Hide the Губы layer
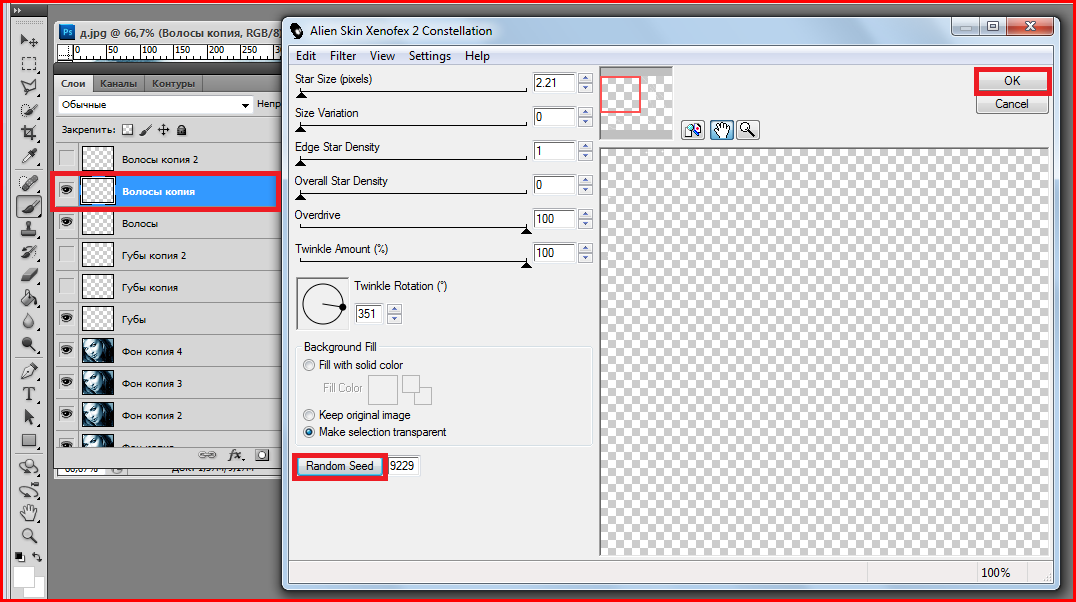 67,319
